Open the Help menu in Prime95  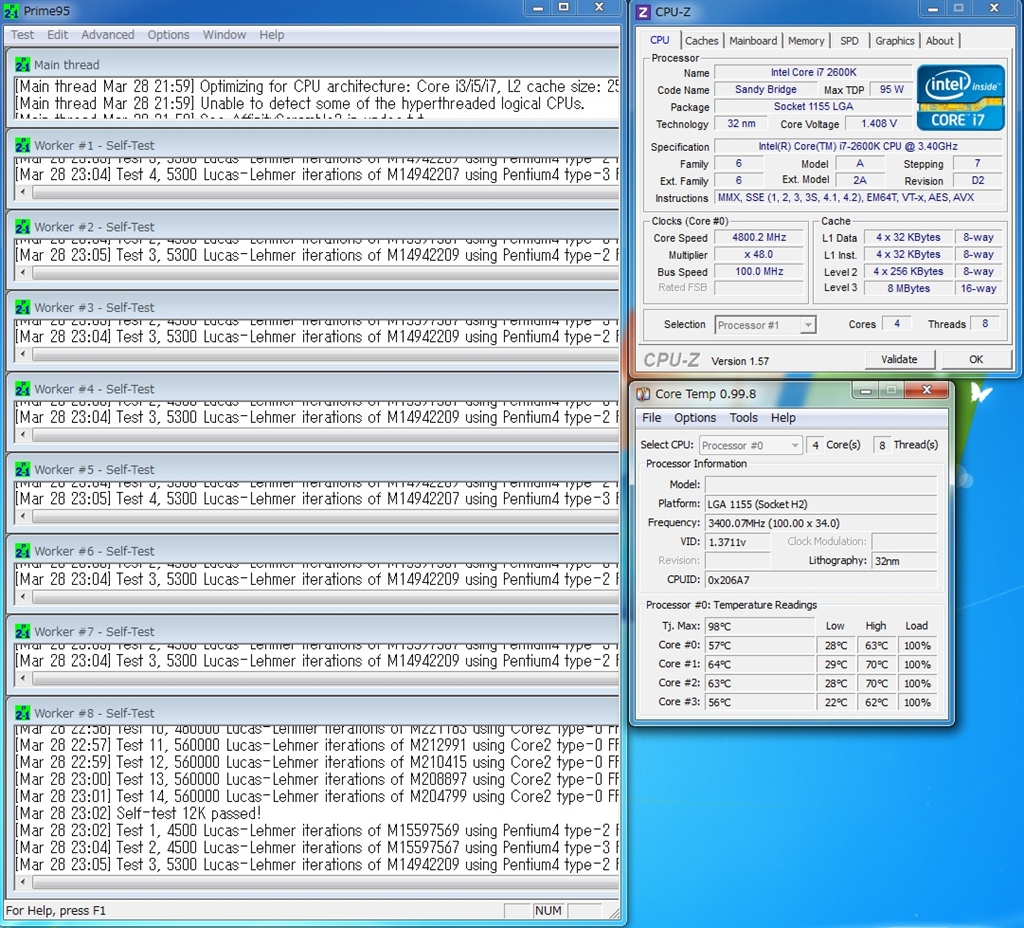[272, 35]
